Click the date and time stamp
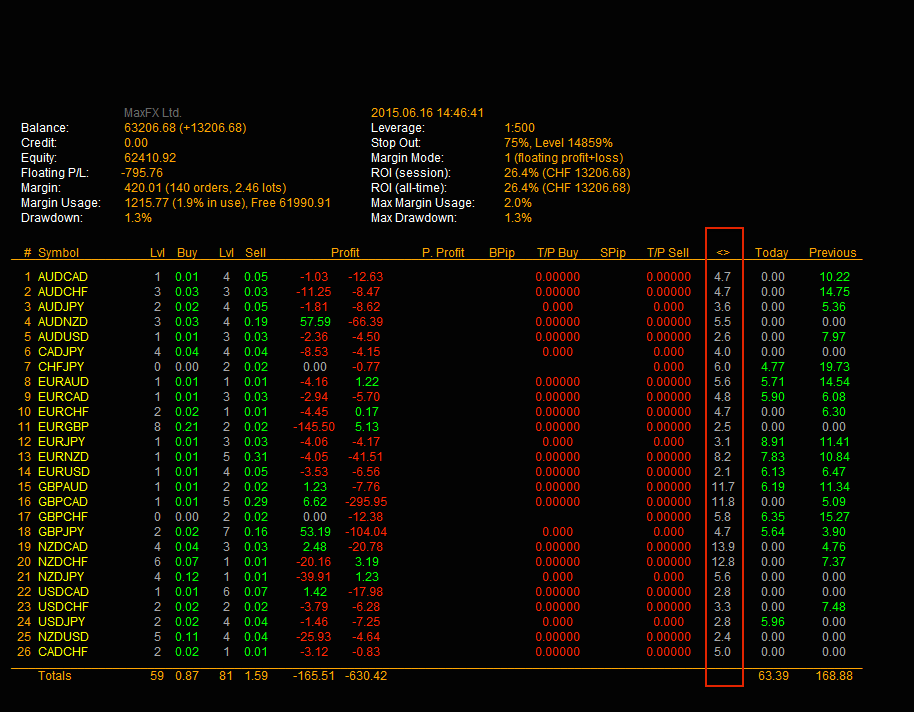The height and width of the screenshot is (712, 914). tap(427, 113)
